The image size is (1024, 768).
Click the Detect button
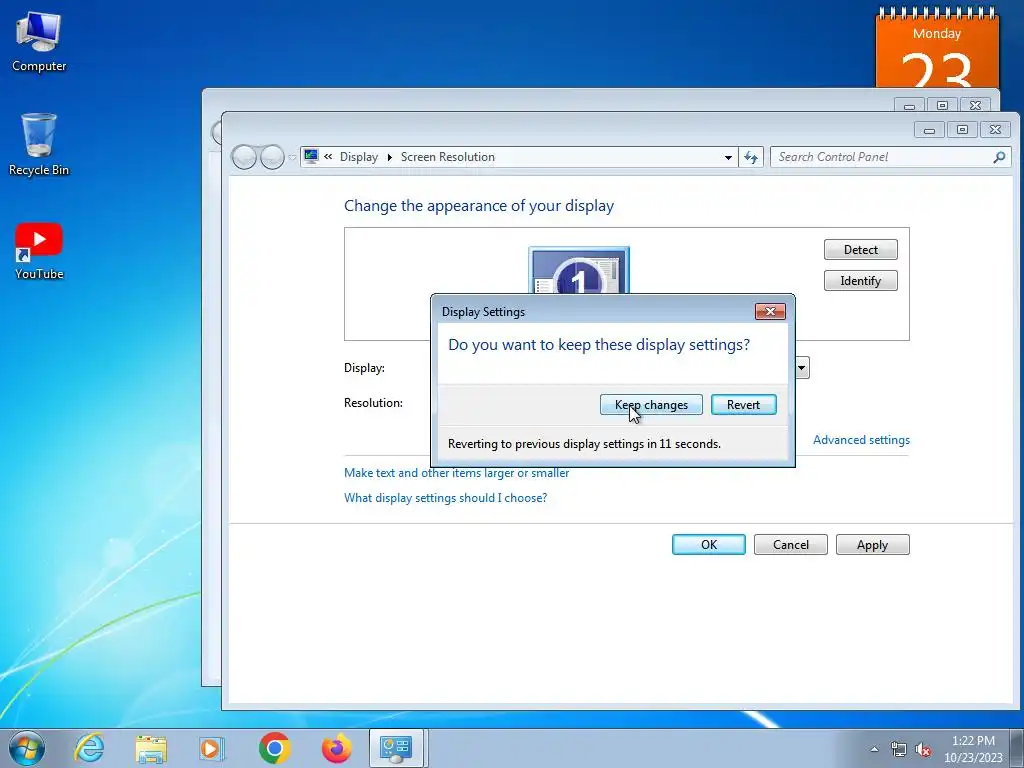point(861,249)
